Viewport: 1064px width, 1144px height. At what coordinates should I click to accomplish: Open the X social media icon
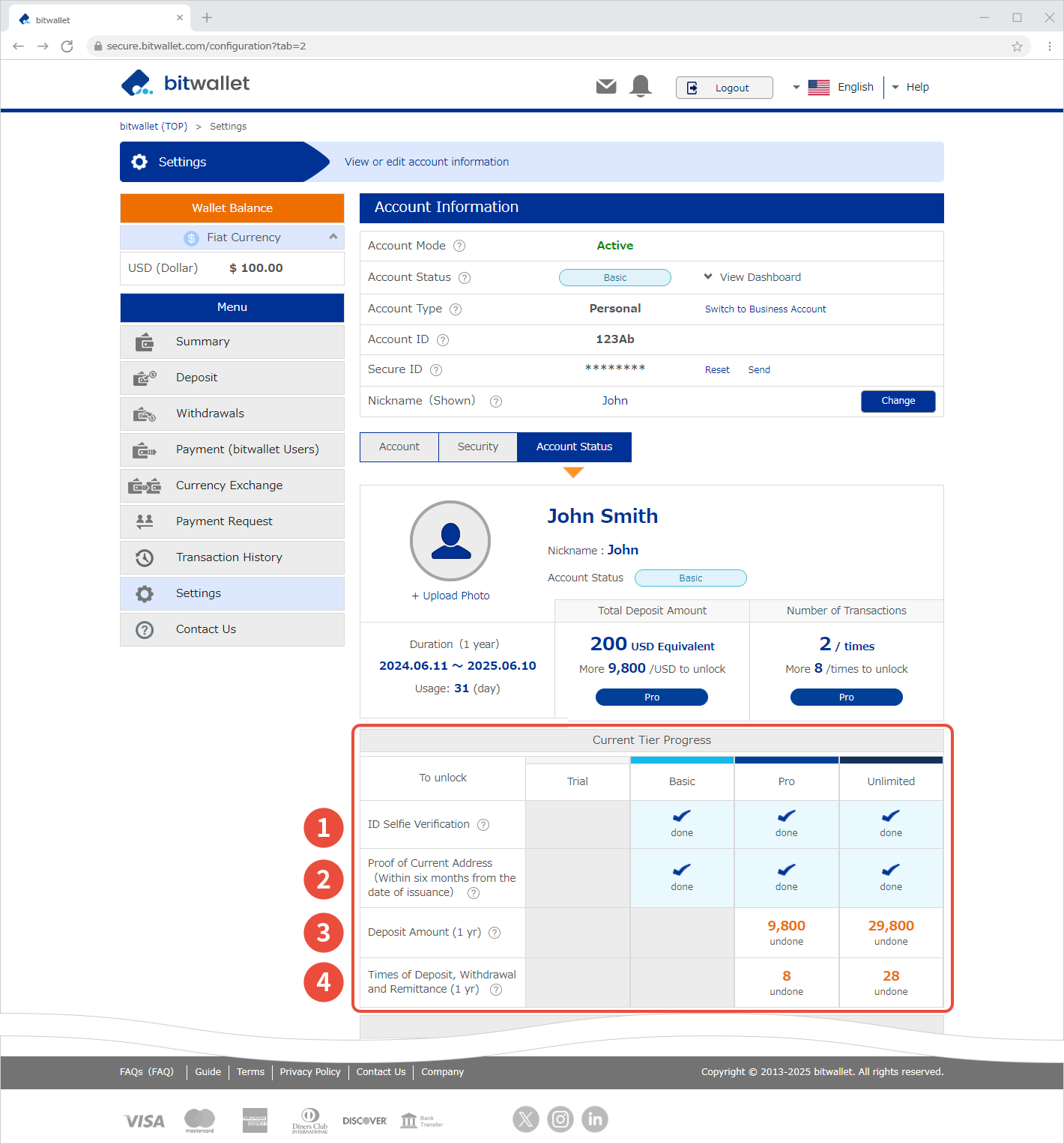[526, 1119]
